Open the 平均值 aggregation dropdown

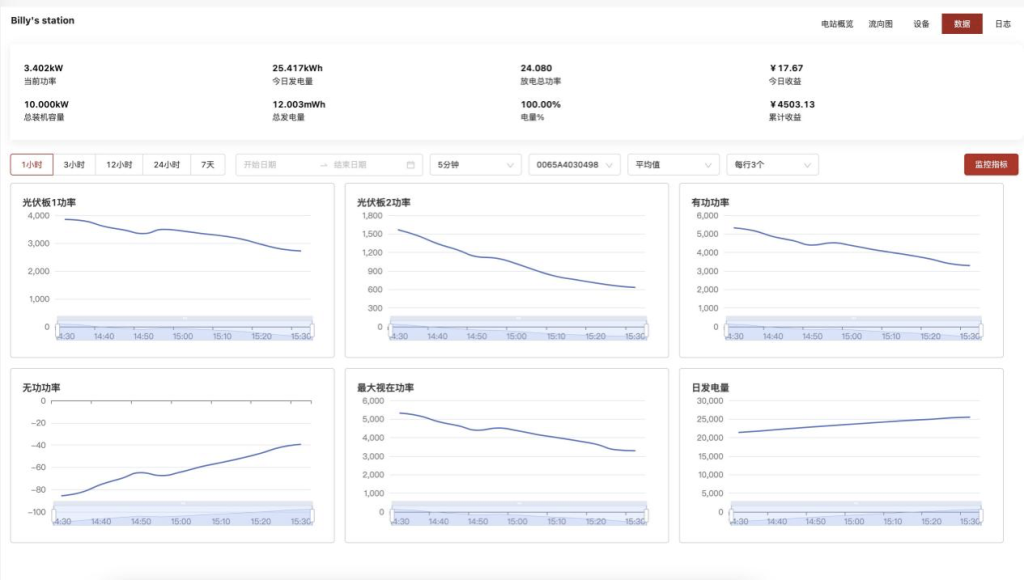[x=672, y=164]
